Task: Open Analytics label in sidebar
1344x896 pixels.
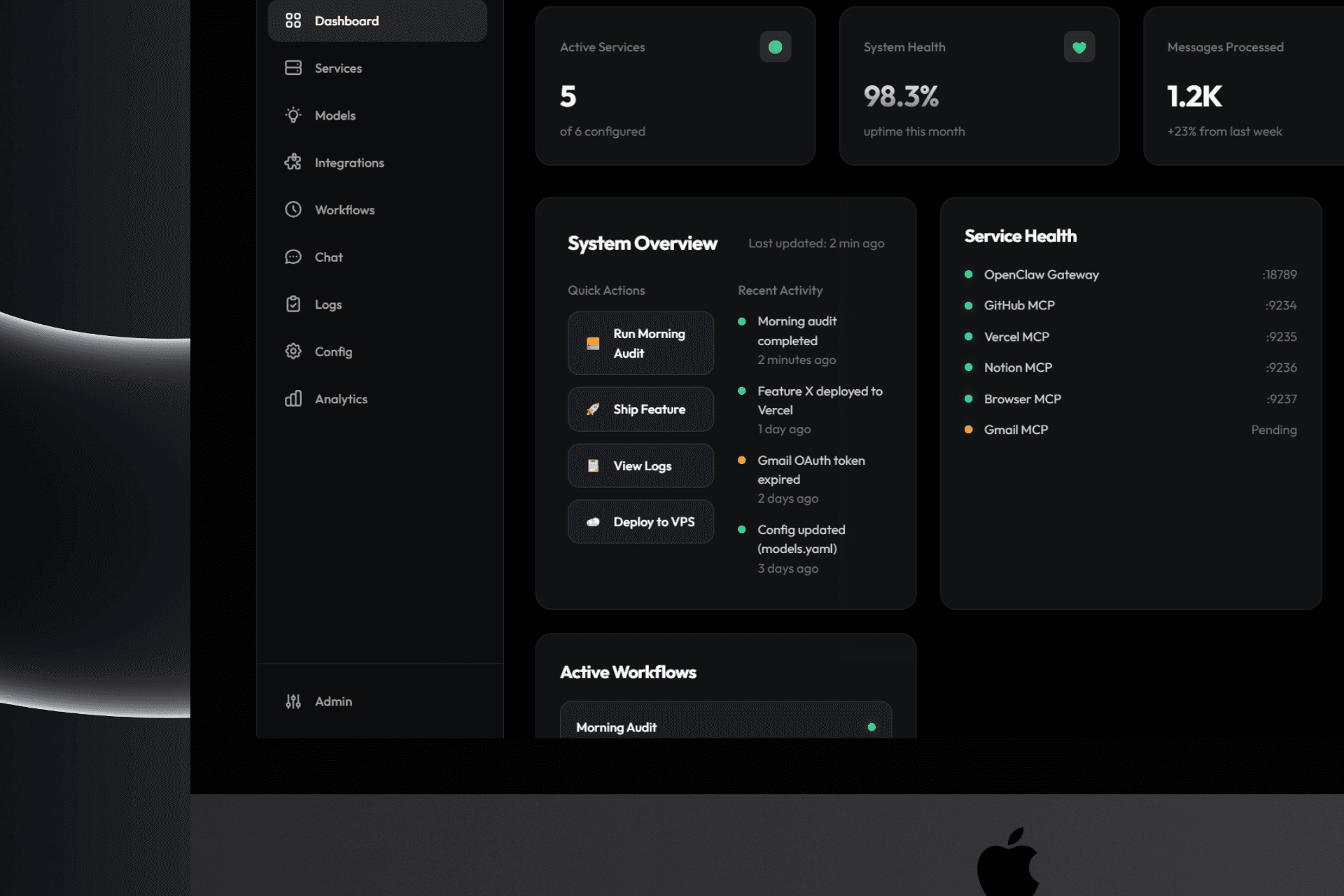Action: coord(341,399)
